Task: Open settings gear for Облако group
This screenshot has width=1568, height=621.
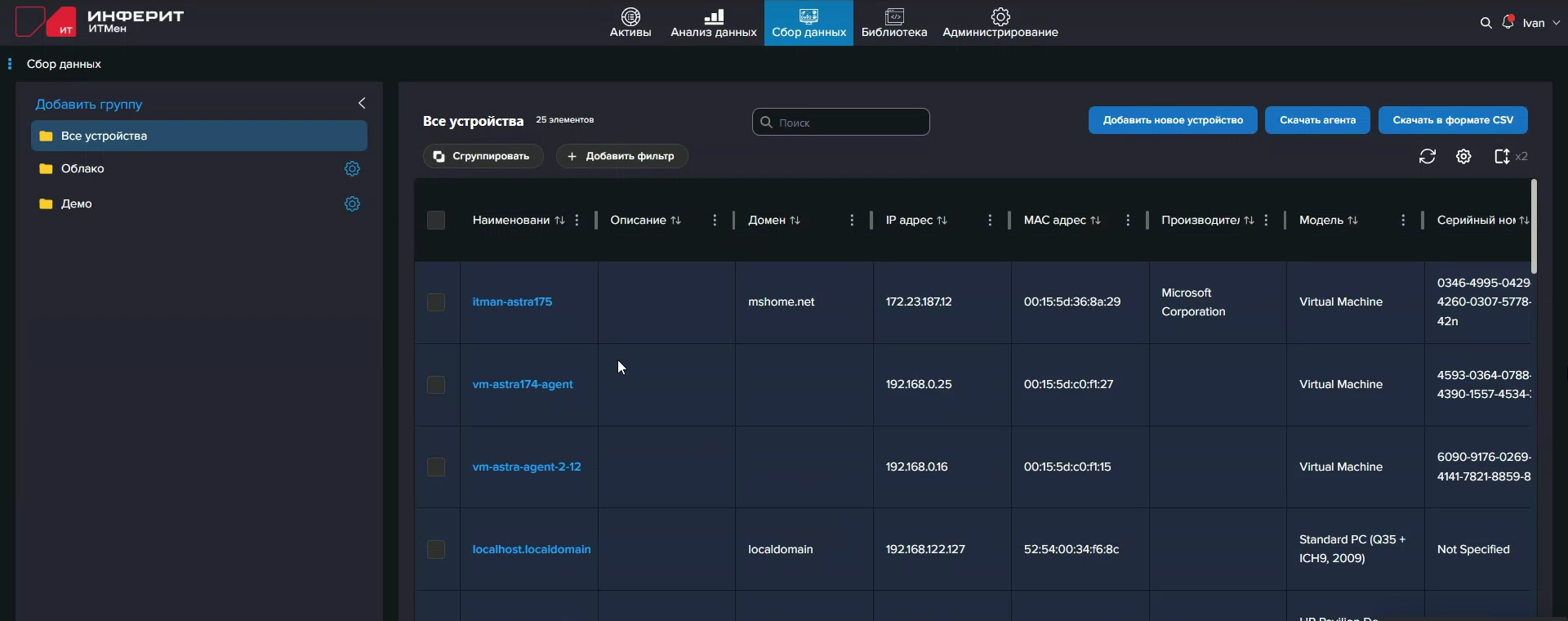Action: pyautogui.click(x=352, y=168)
